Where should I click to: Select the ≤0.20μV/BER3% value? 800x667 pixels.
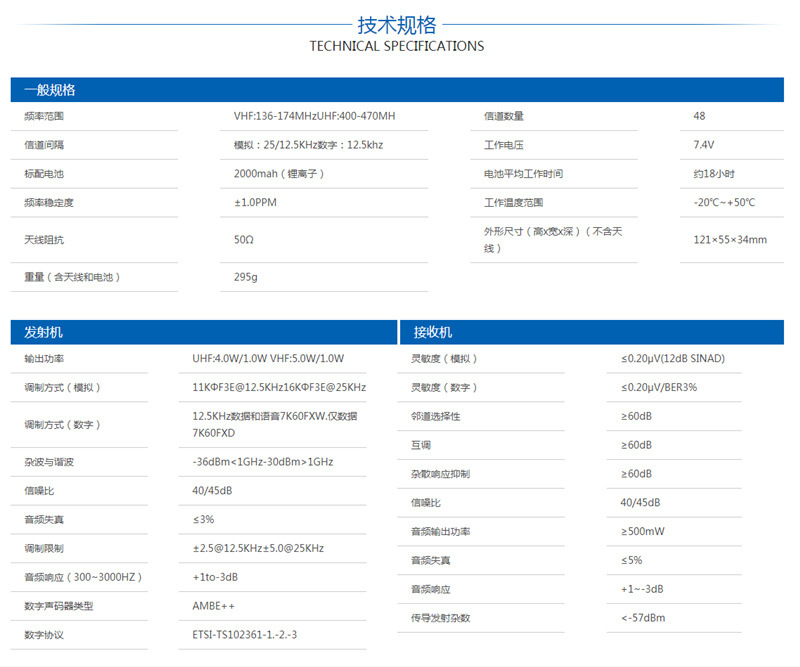click(x=659, y=388)
